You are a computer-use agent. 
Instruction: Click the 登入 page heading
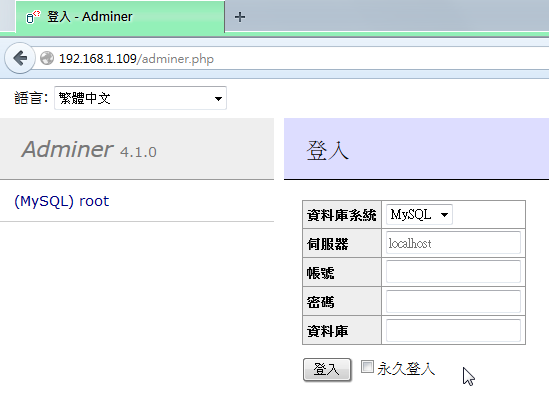(x=327, y=151)
